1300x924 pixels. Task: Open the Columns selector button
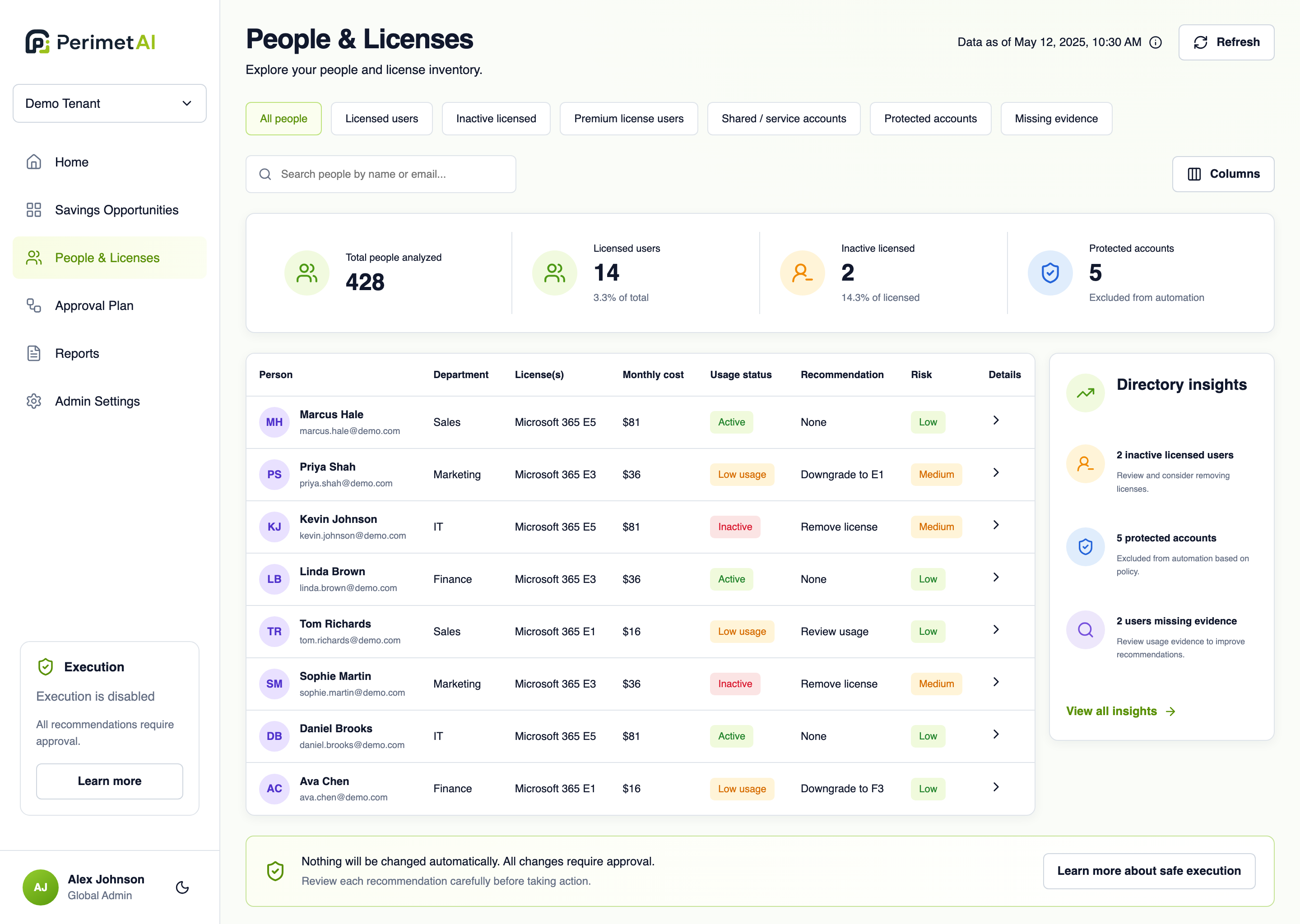[x=1223, y=174]
